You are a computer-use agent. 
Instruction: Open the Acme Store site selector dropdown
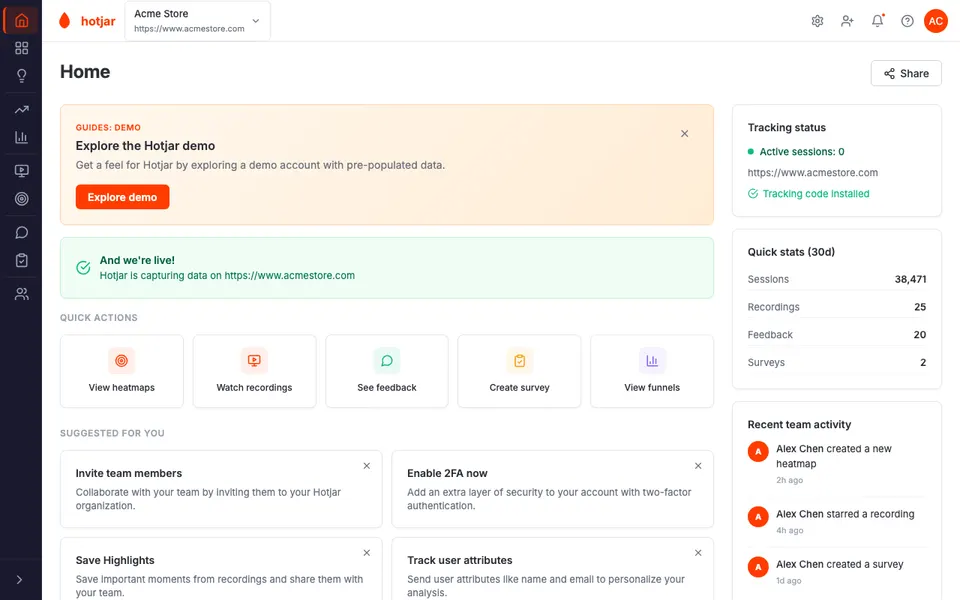(x=197, y=21)
